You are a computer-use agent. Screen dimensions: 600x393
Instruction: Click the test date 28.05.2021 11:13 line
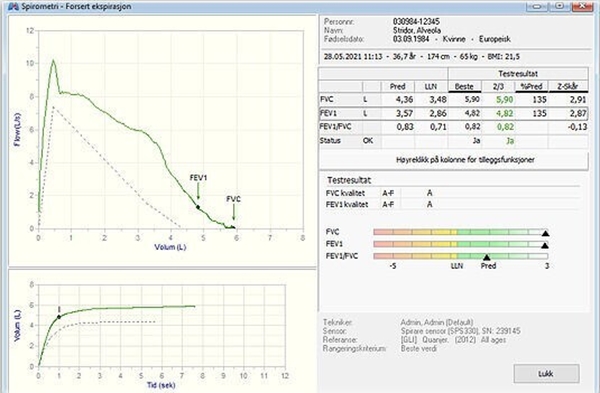422,57
